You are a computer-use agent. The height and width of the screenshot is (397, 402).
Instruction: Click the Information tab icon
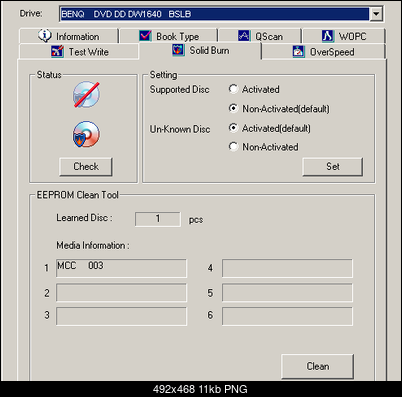[x=45, y=35]
